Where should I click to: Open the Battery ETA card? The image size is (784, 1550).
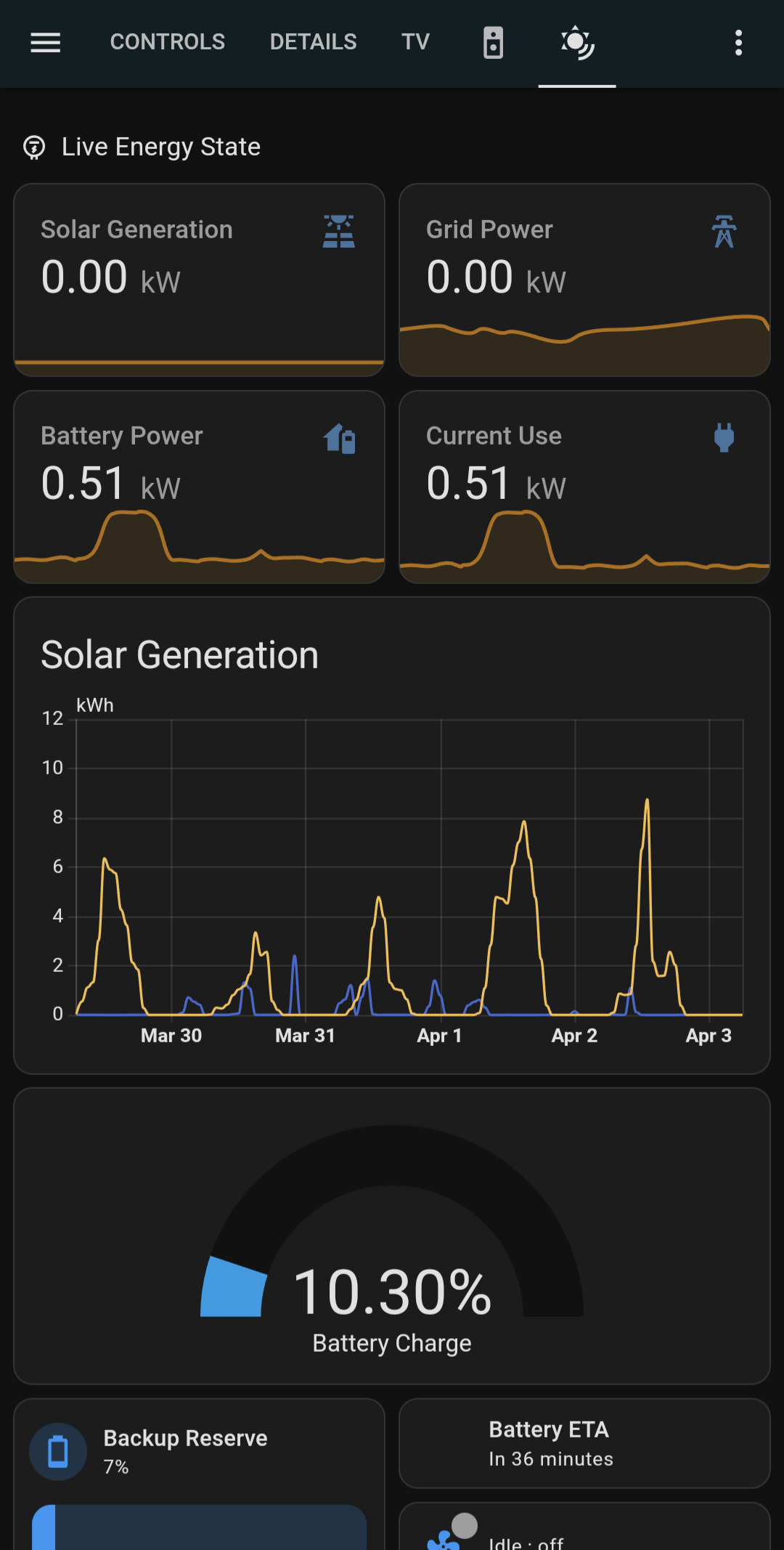pos(584,1443)
